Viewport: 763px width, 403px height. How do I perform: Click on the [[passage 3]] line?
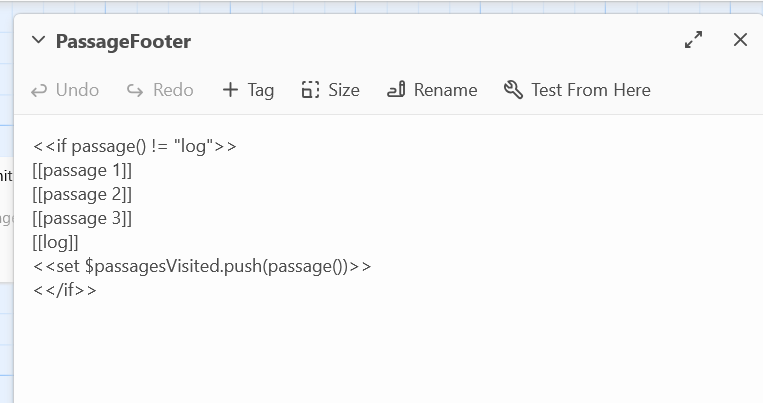pos(82,218)
